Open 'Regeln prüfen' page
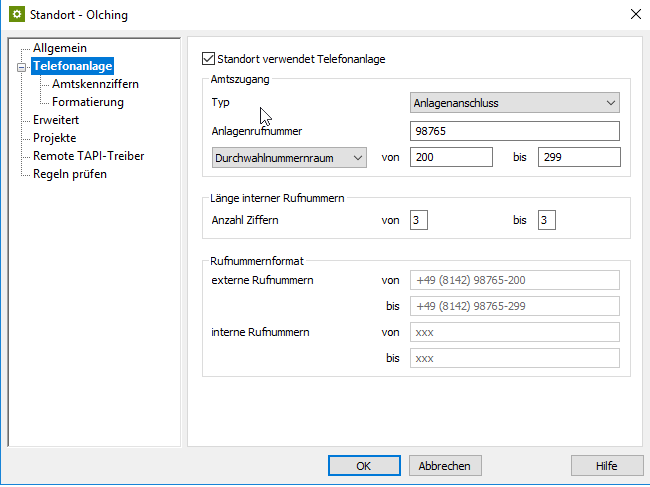The width and height of the screenshot is (650, 487). [x=70, y=174]
